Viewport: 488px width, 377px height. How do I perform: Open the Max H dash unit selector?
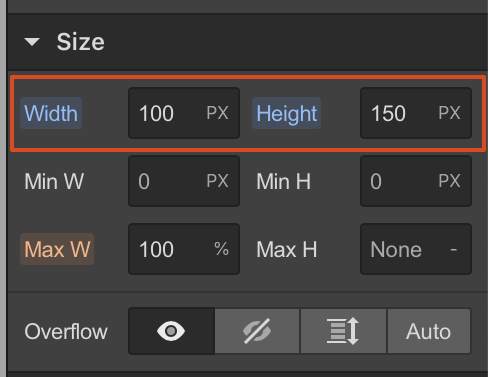(454, 249)
